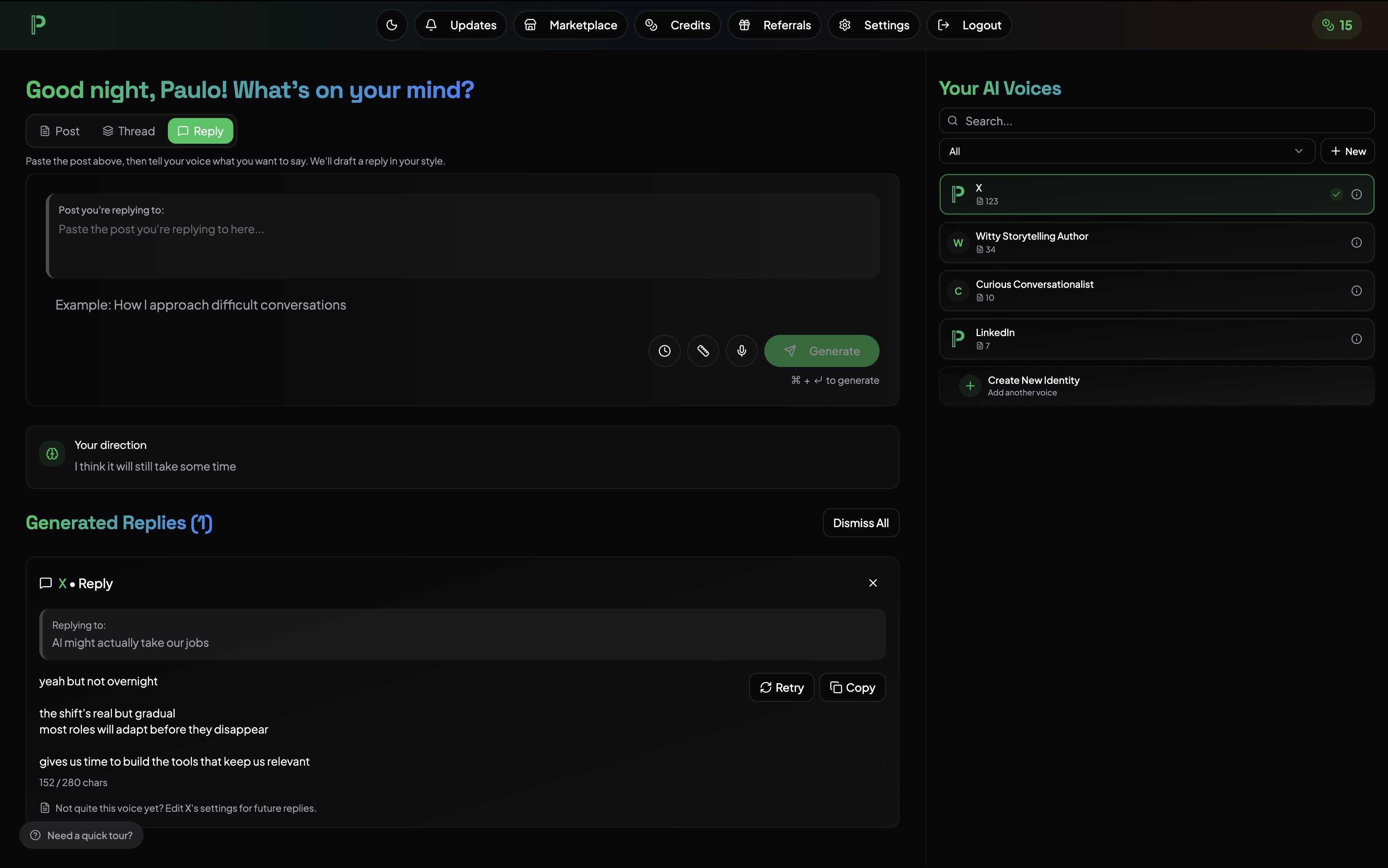Image resolution: width=1388 pixels, height=868 pixels.
Task: Toggle dark mode with the moon icon
Action: coord(392,24)
